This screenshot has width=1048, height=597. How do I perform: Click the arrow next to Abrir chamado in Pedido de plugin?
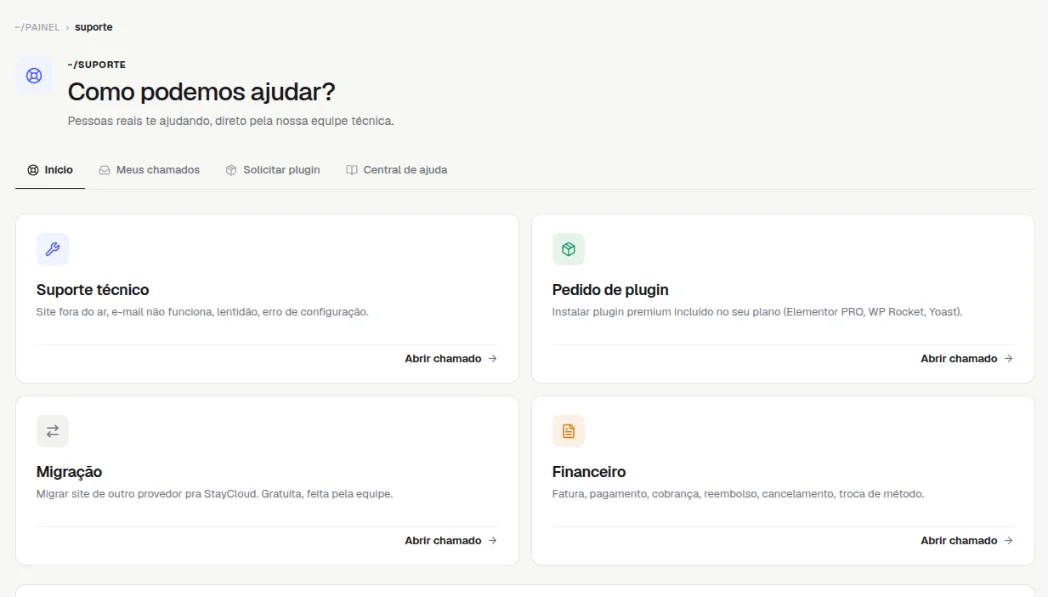pyautogui.click(x=1009, y=358)
